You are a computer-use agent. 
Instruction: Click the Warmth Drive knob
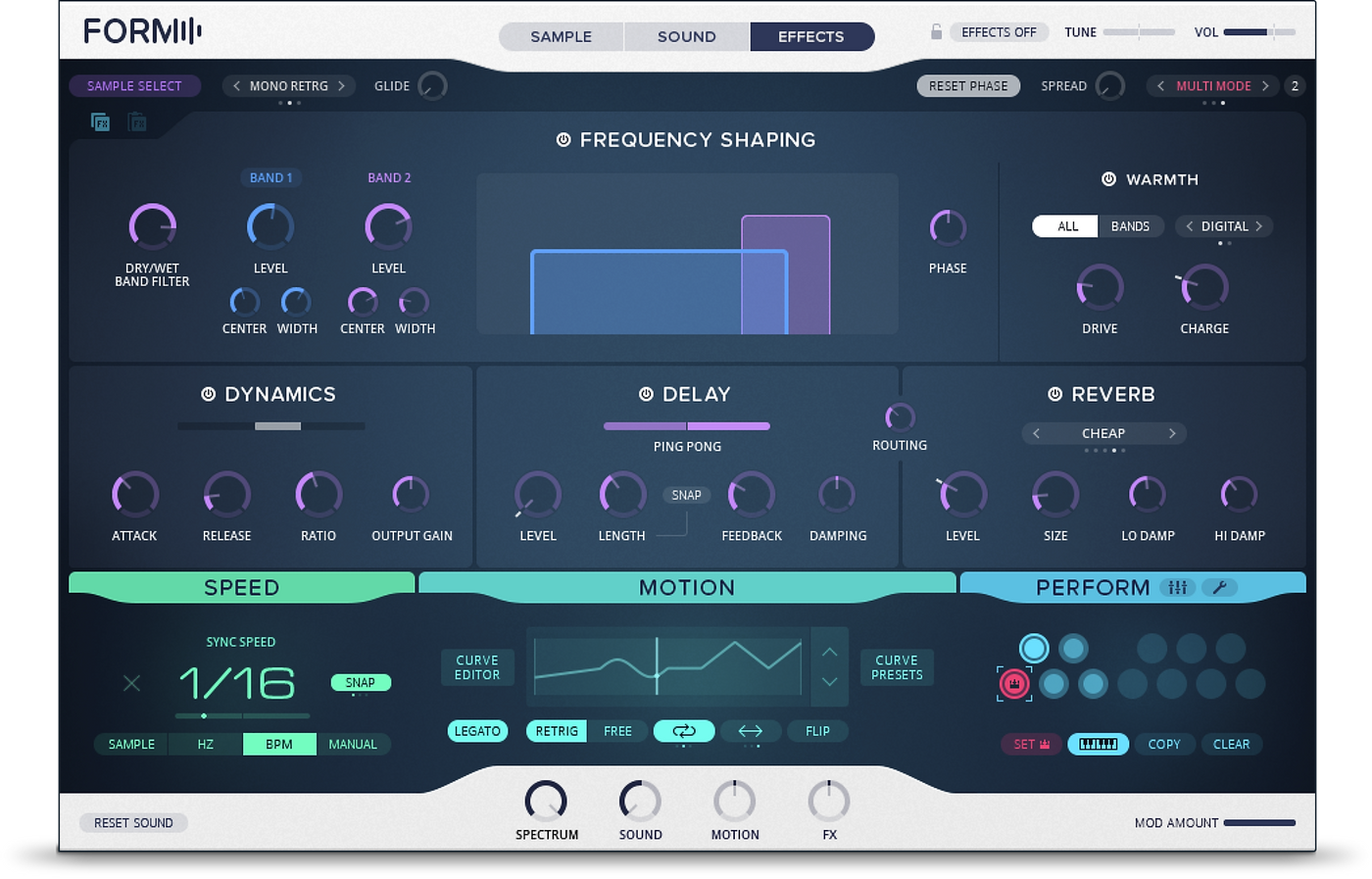point(1100,287)
